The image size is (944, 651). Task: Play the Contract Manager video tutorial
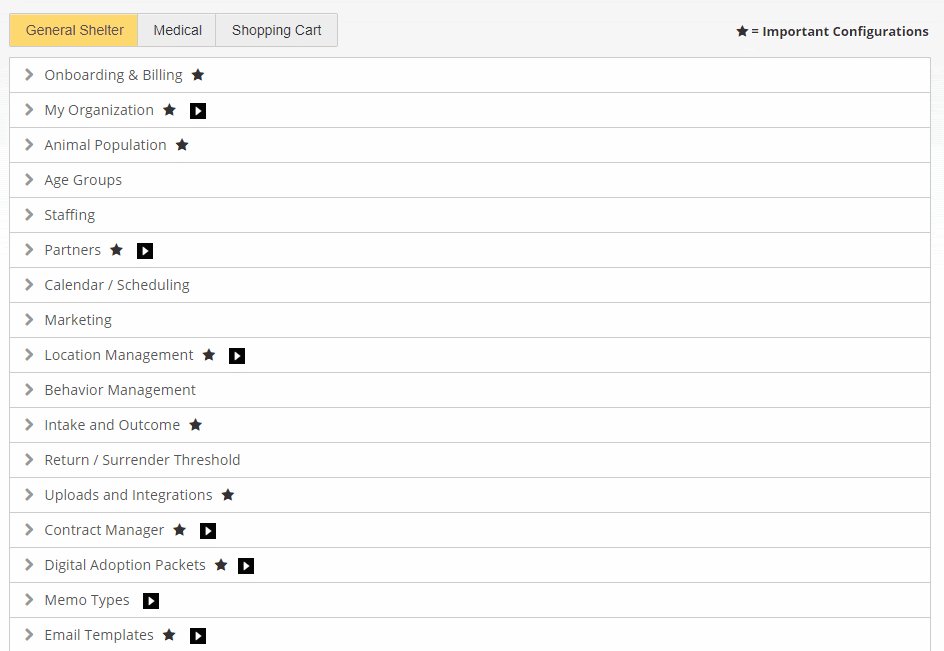[208, 531]
